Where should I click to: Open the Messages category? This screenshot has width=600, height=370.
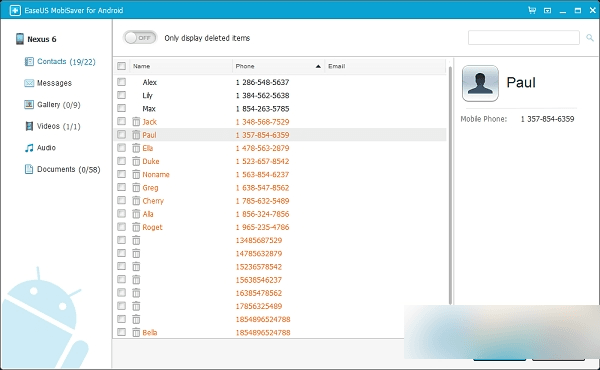coord(48,83)
